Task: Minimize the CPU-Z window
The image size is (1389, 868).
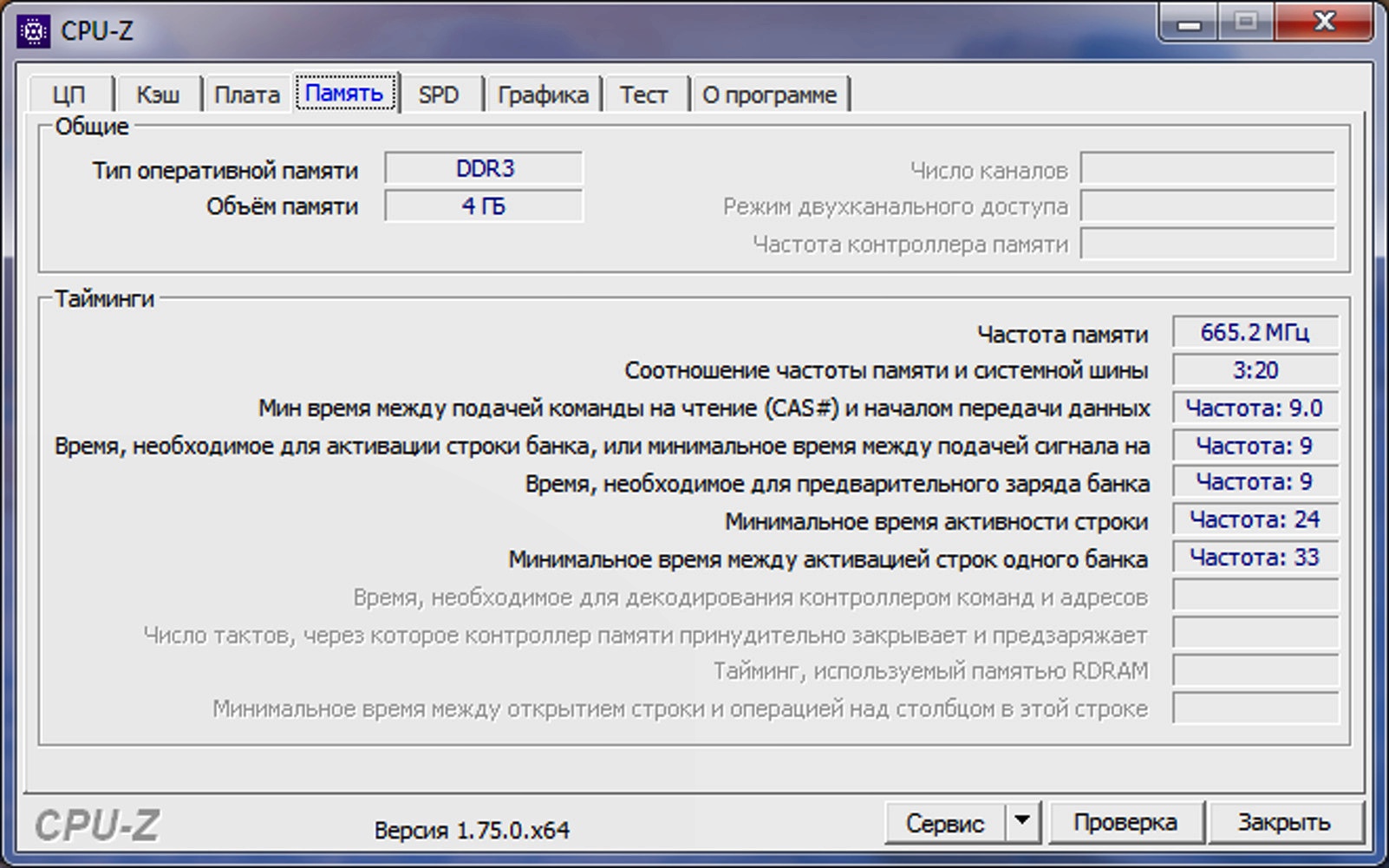Action: [x=1190, y=22]
